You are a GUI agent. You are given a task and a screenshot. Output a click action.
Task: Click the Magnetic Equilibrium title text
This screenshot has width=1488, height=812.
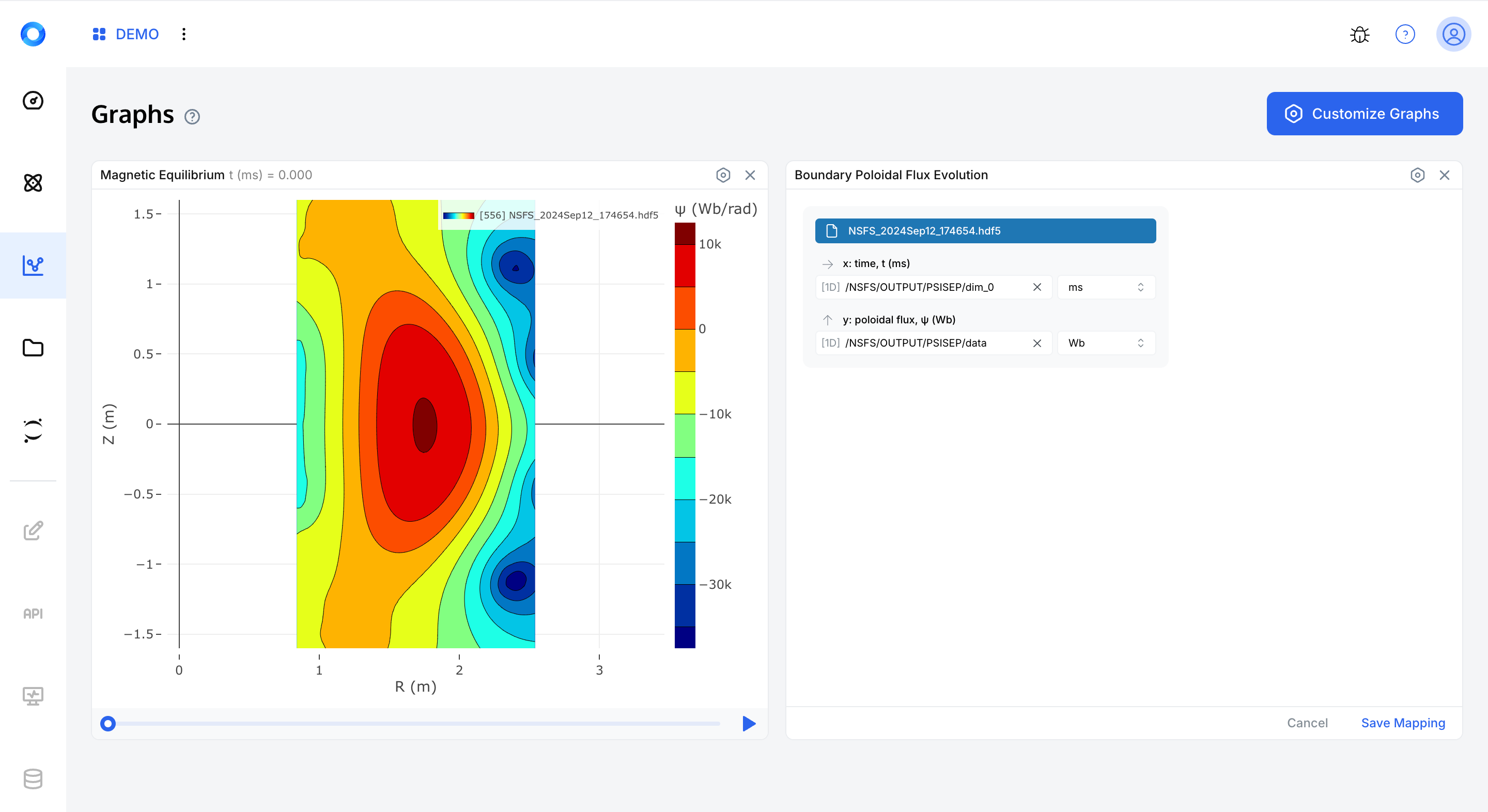pos(162,175)
